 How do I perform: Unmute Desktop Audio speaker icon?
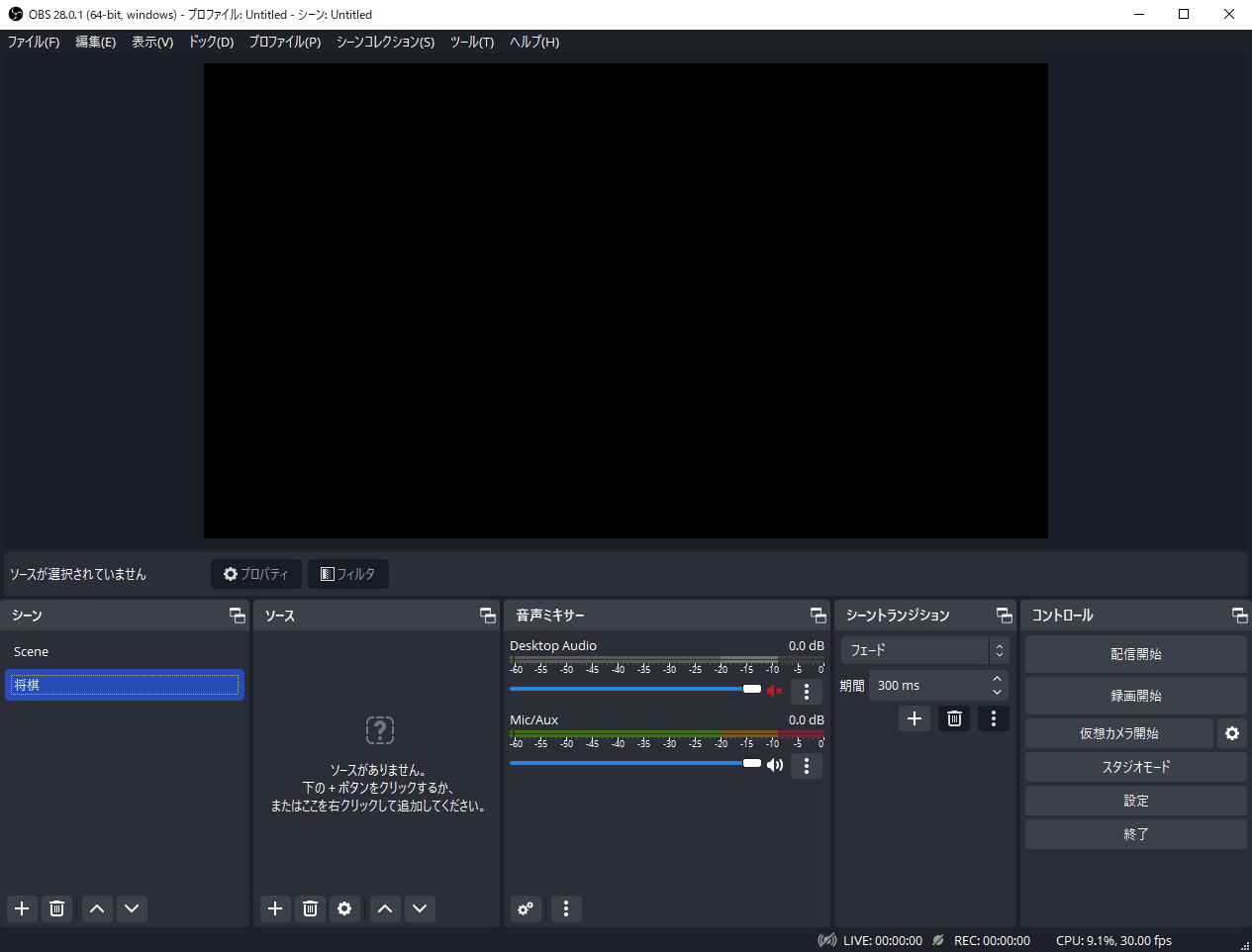tap(775, 691)
